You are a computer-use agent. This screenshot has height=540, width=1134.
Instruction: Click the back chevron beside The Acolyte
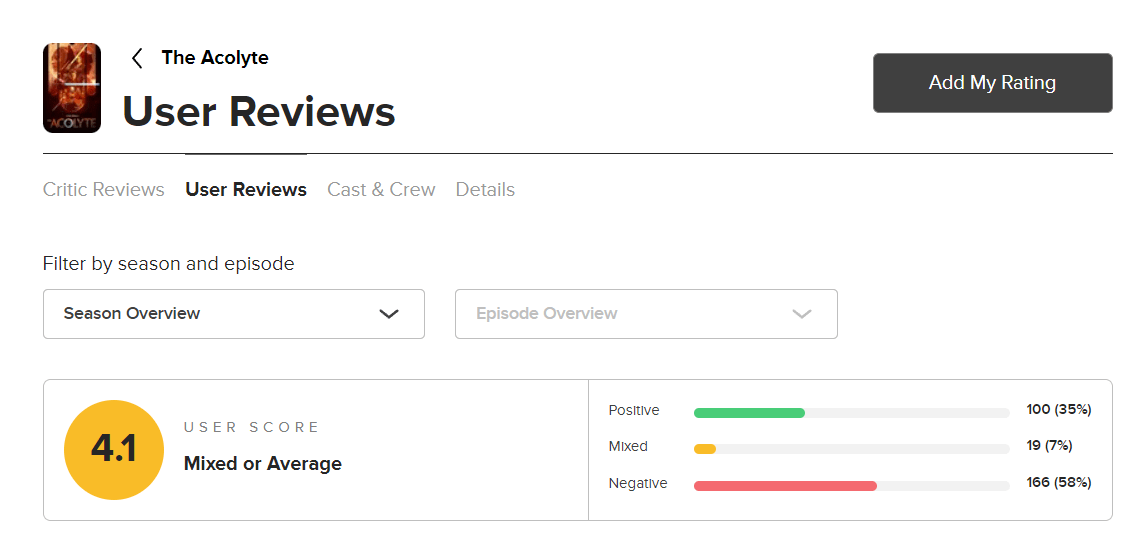[x=137, y=58]
